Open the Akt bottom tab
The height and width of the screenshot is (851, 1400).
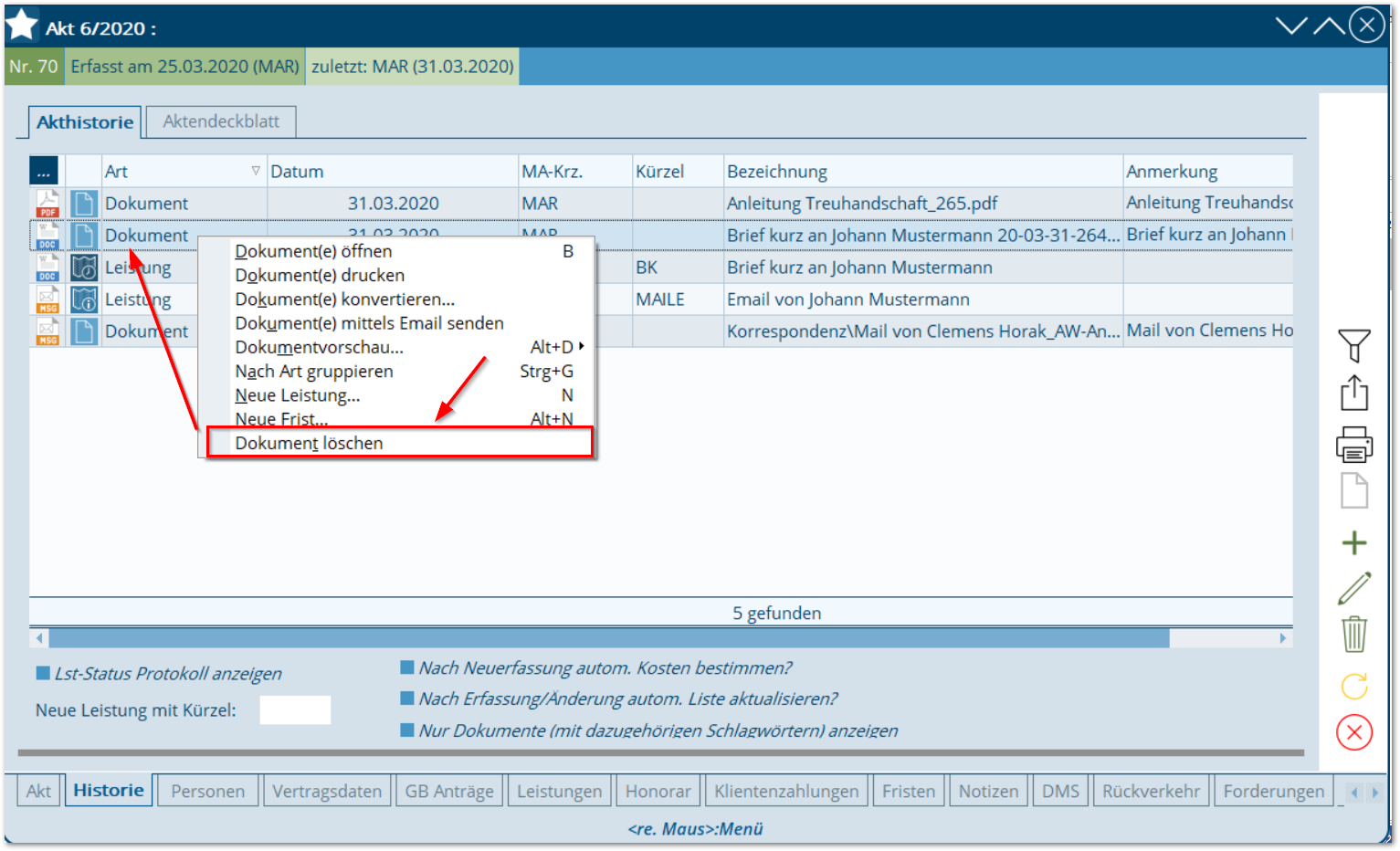(38, 791)
